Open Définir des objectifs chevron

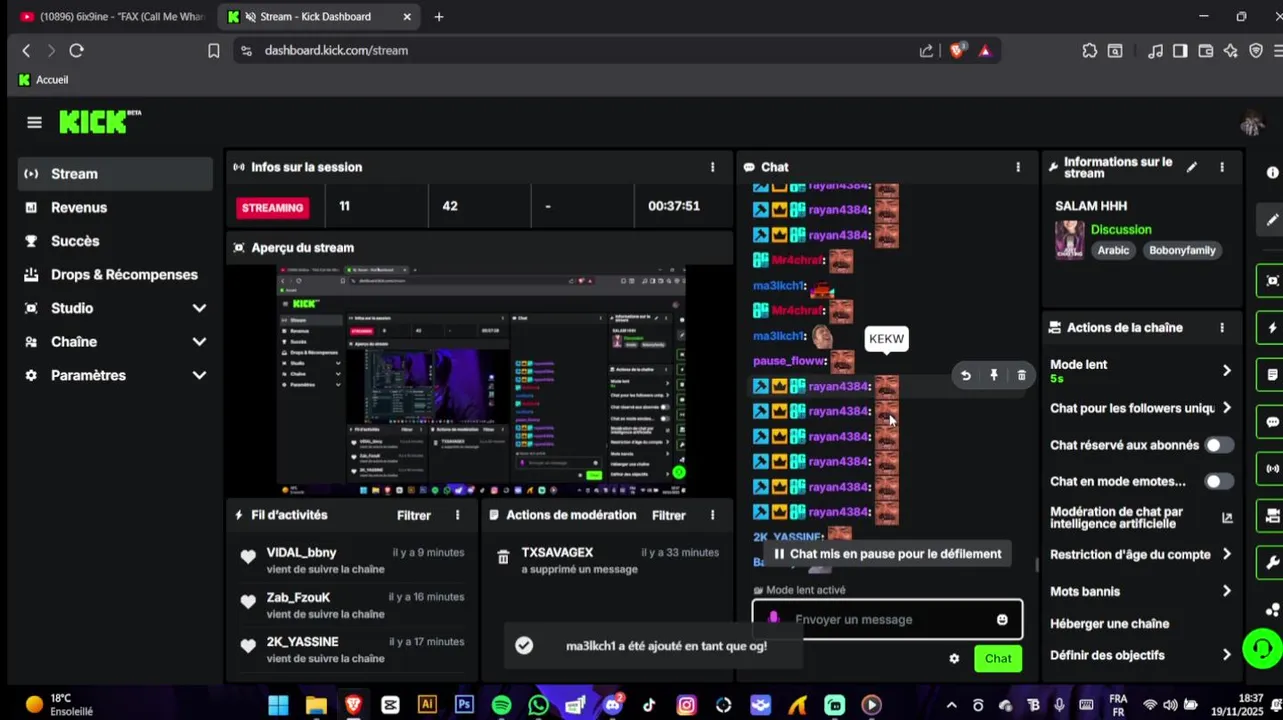pos(1226,655)
